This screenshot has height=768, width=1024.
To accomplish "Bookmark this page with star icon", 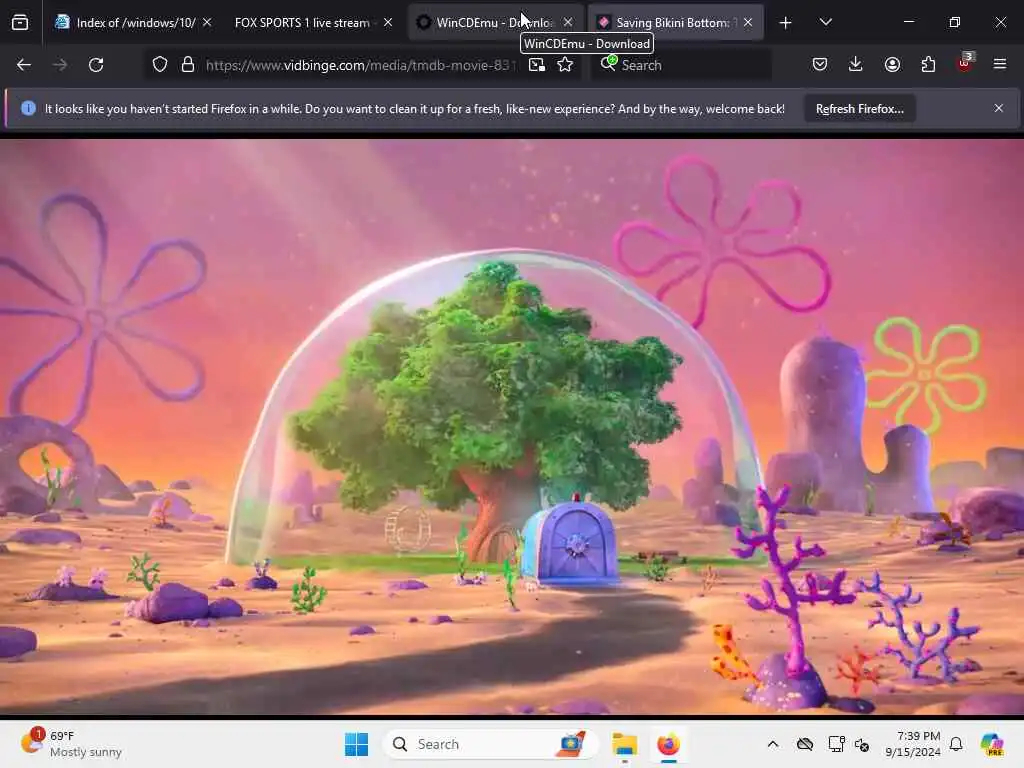I will 566,65.
